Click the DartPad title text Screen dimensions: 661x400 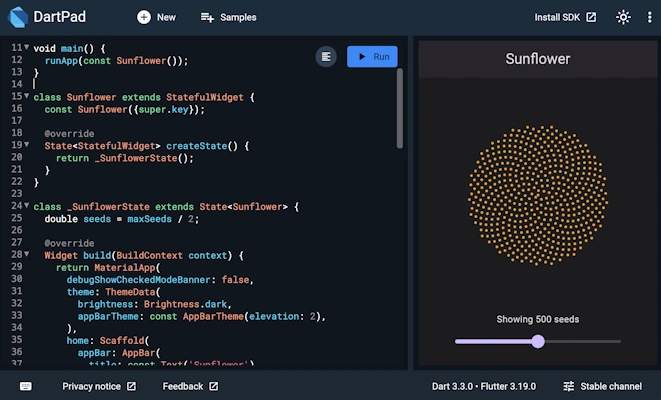pos(59,17)
